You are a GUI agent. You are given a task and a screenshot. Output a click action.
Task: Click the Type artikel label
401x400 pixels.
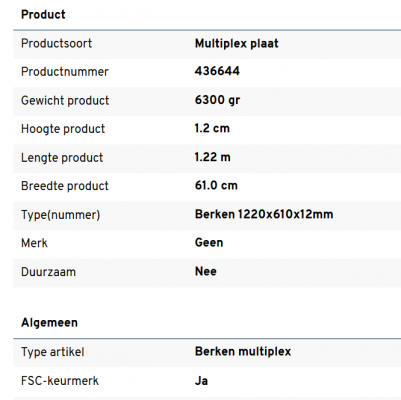(53, 352)
